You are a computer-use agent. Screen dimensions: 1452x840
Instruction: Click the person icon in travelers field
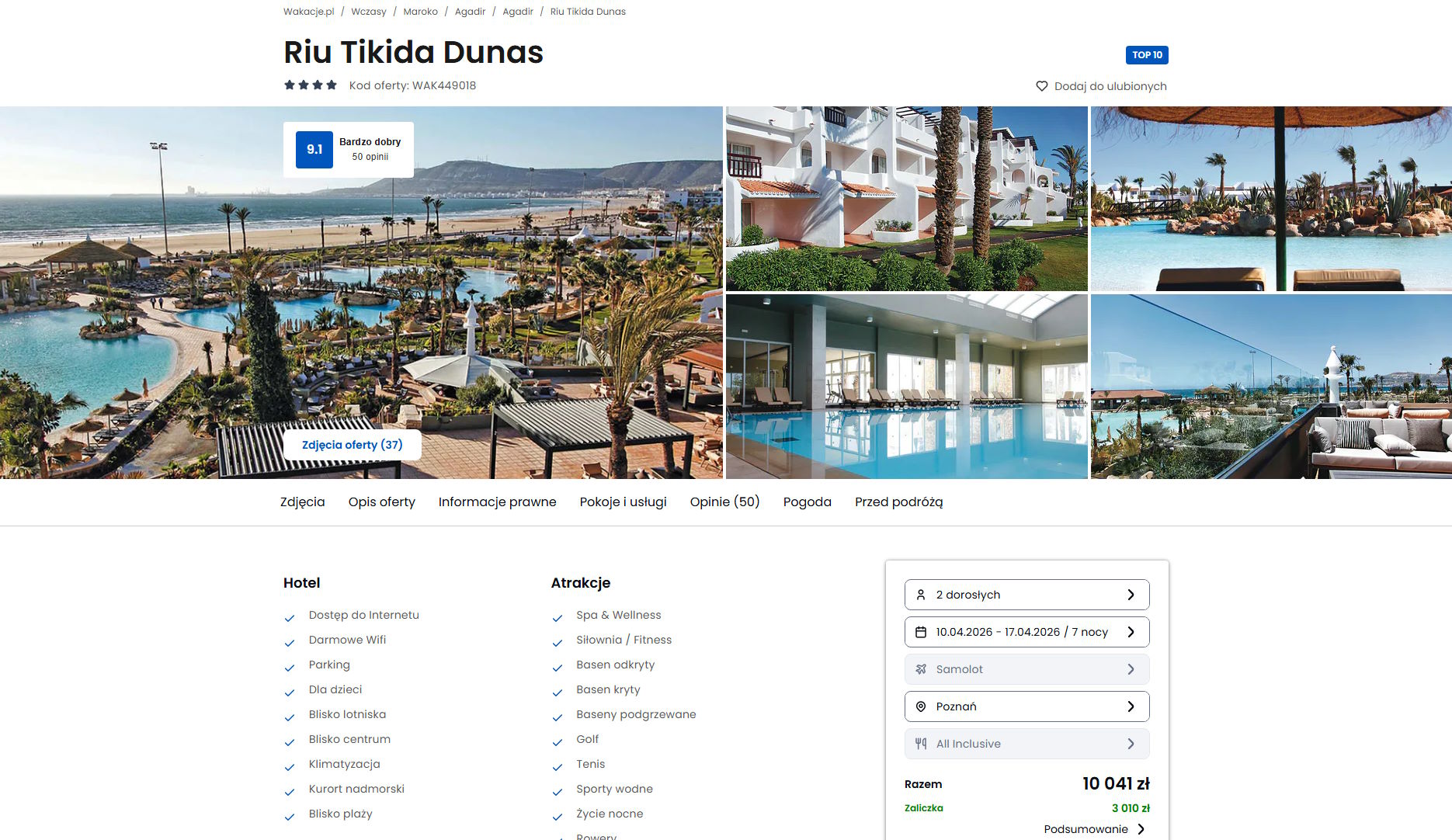[x=921, y=595]
